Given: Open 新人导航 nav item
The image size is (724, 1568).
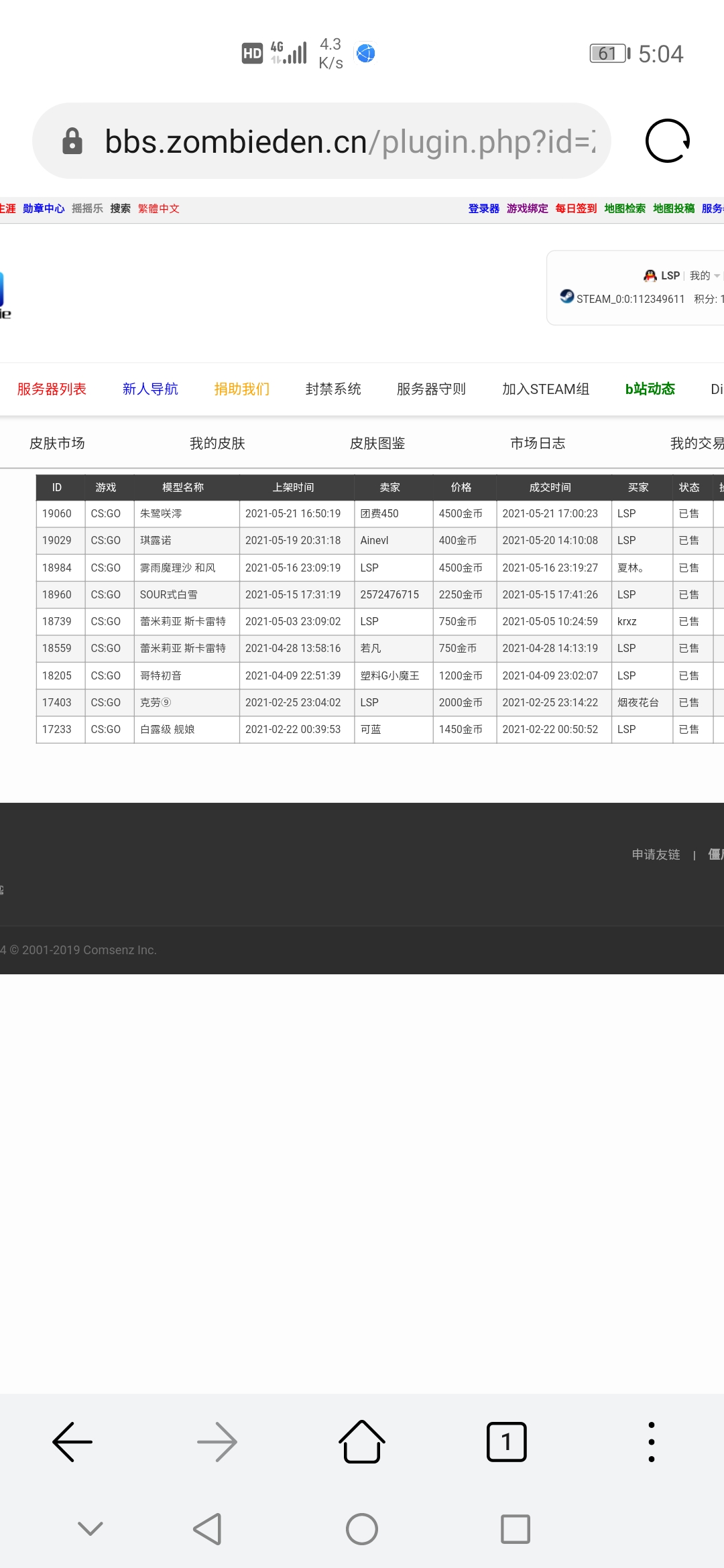Looking at the screenshot, I should click(x=150, y=389).
